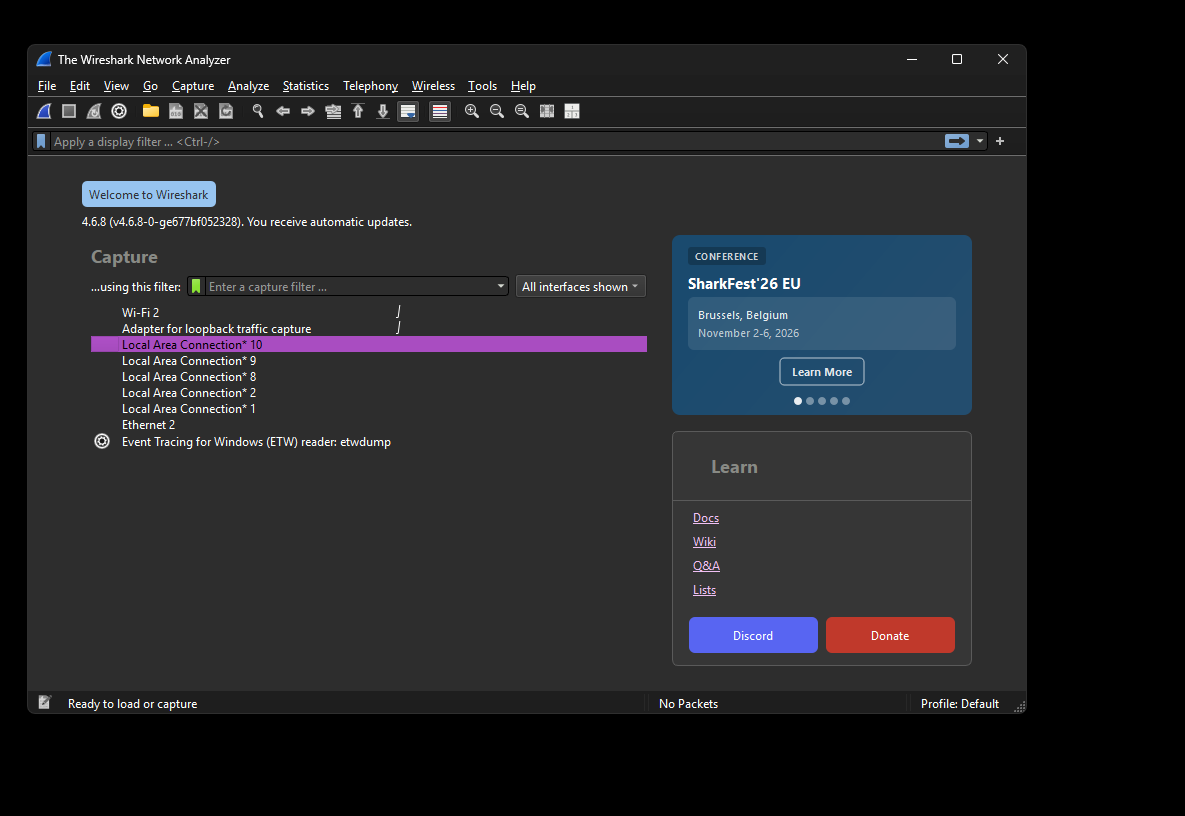Image resolution: width=1185 pixels, height=816 pixels.
Task: Jump to last packet down-arrow icon
Action: point(383,111)
